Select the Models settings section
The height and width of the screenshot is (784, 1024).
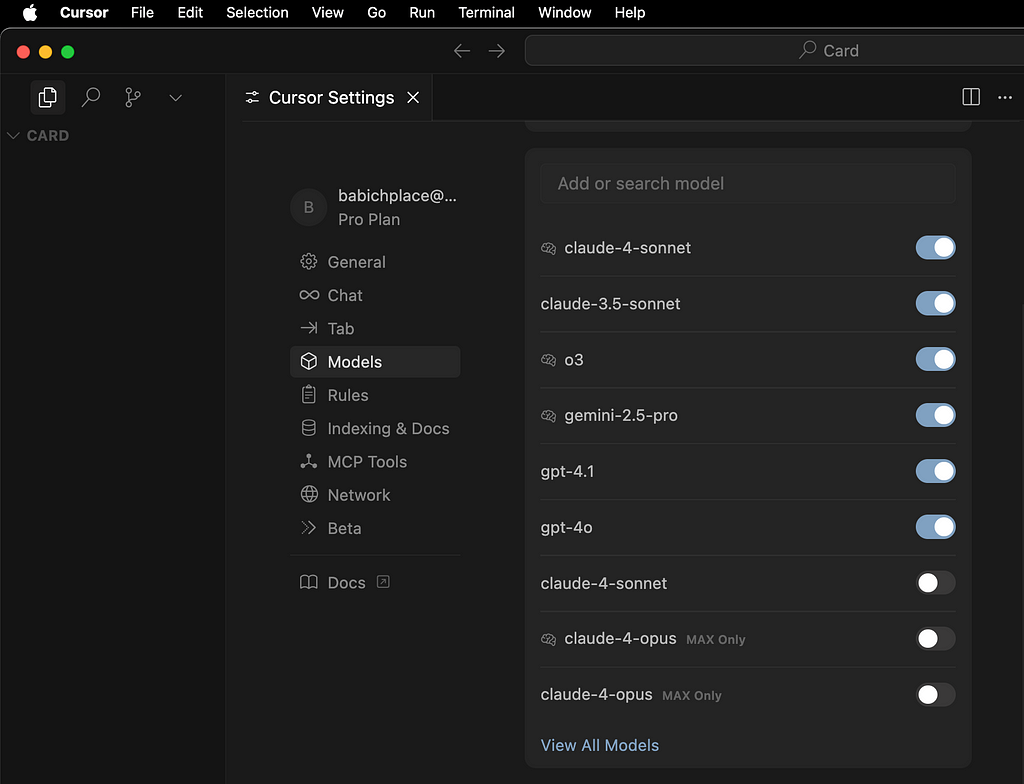[x=375, y=361]
